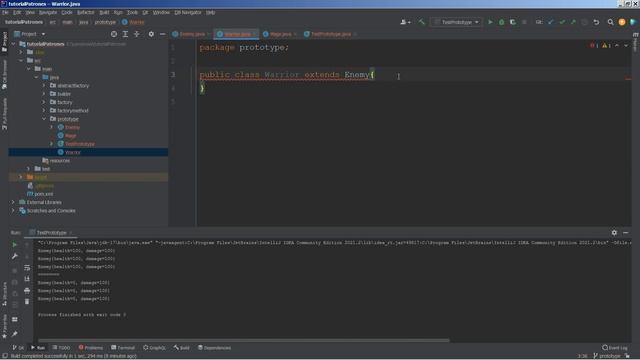Open the Dependencies tool window
The image size is (640, 360).
214,348
